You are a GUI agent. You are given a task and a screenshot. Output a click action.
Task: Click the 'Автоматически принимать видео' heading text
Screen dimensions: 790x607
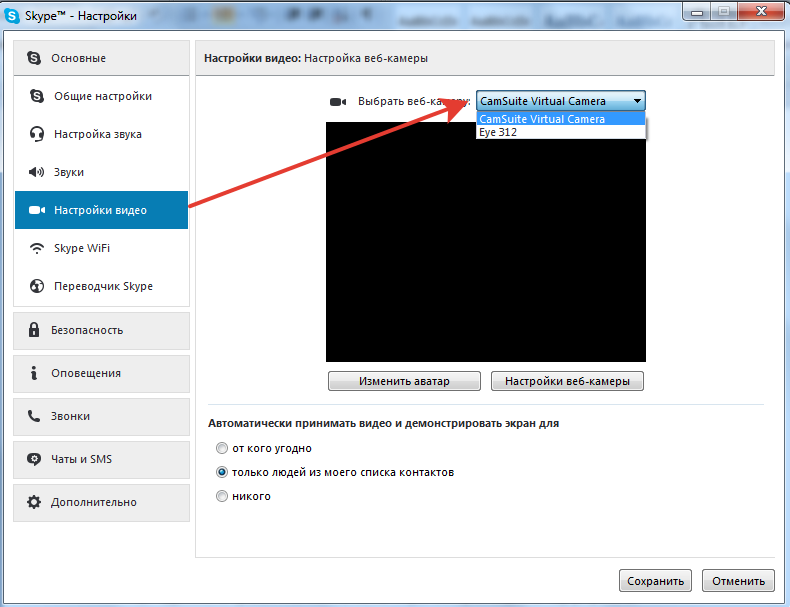pyautogui.click(x=383, y=423)
